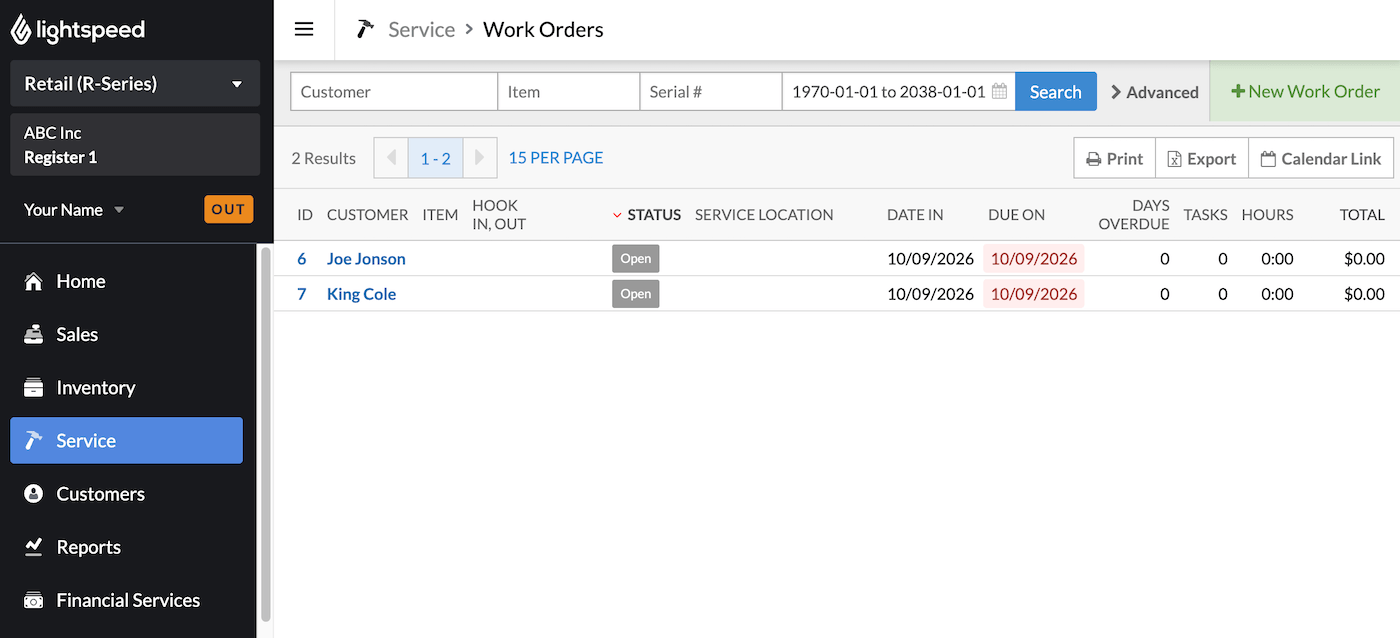Click the 1 - 2 page indicator
The width and height of the screenshot is (1400, 638).
point(435,158)
